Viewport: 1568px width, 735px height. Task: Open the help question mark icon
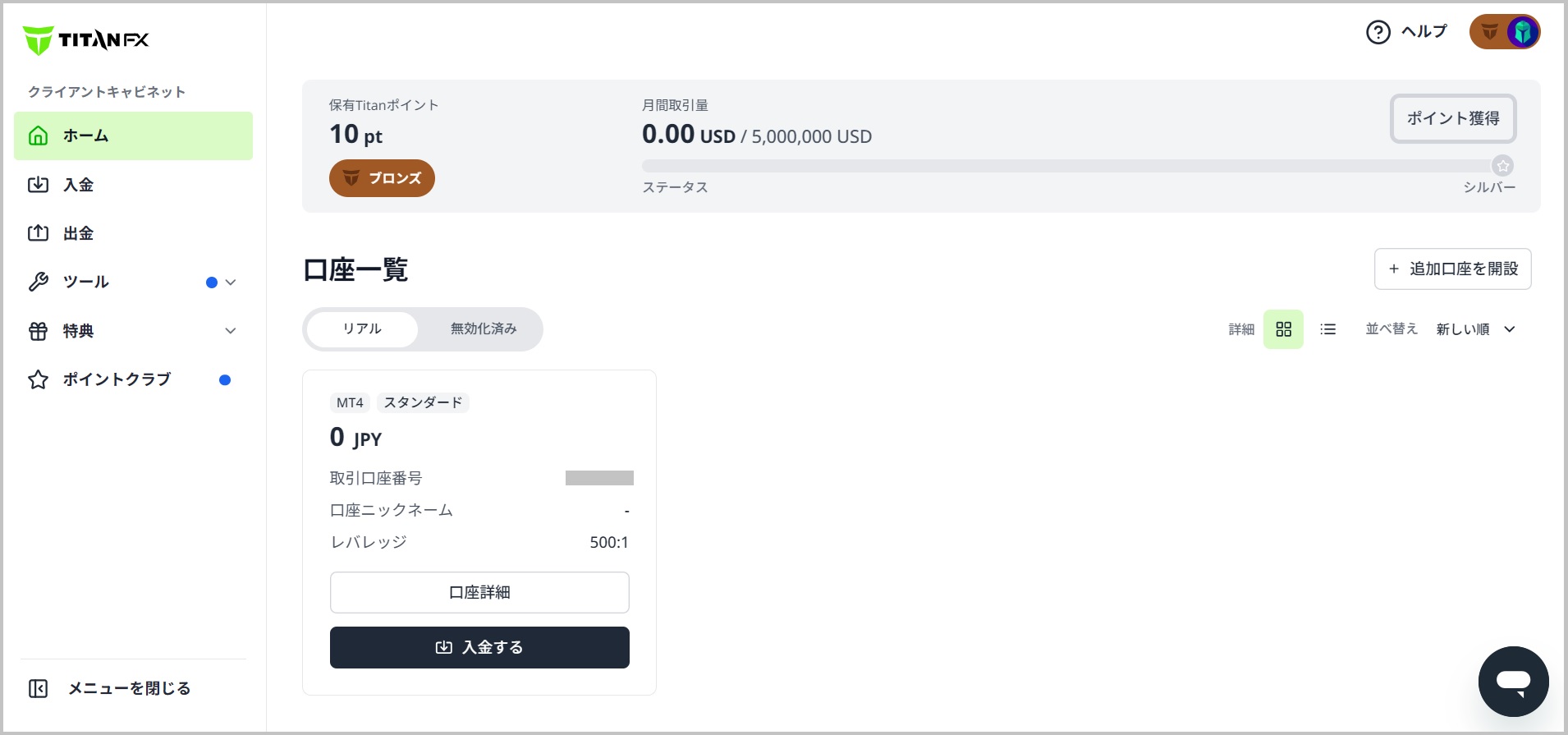(x=1378, y=32)
